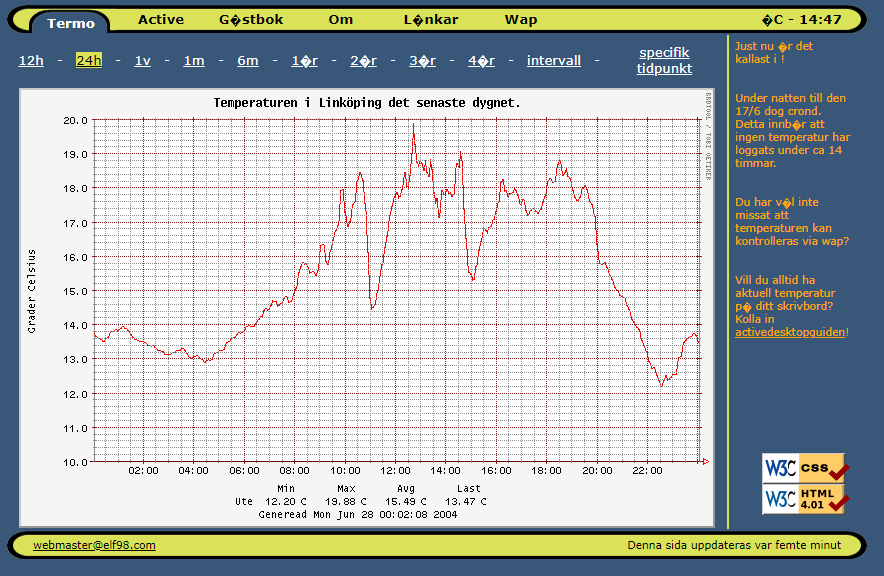Open the intervall range selection link

click(x=554, y=61)
